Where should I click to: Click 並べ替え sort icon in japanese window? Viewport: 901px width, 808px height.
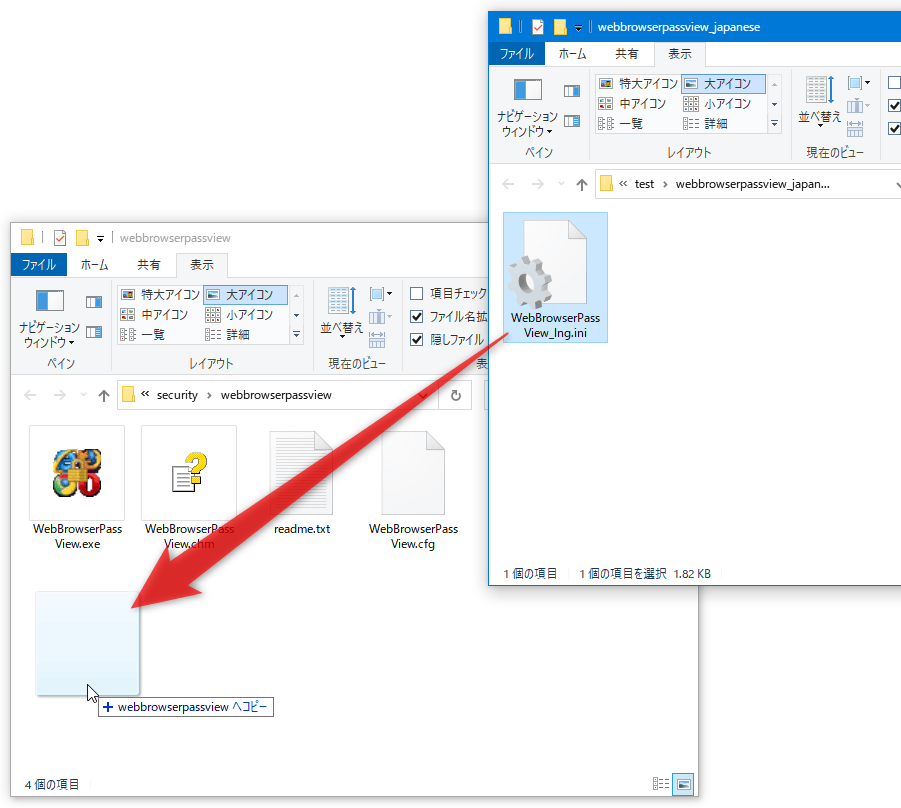[x=820, y=100]
